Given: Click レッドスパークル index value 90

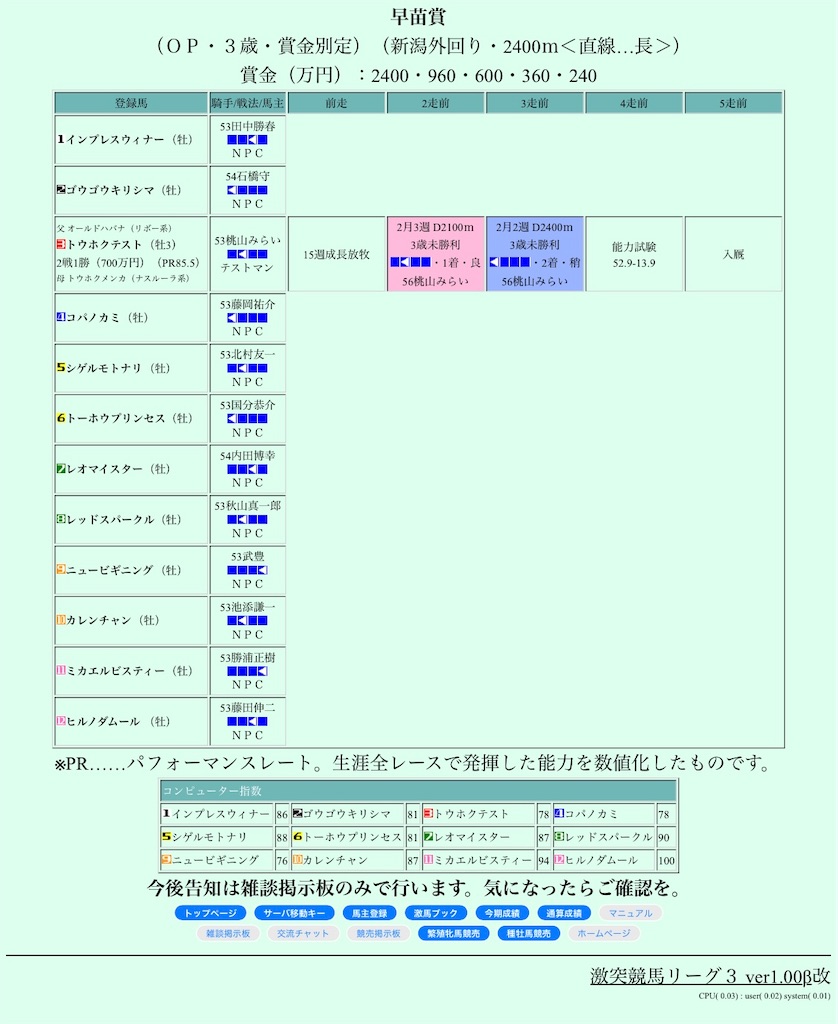Looking at the screenshot, I should click(x=664, y=837).
